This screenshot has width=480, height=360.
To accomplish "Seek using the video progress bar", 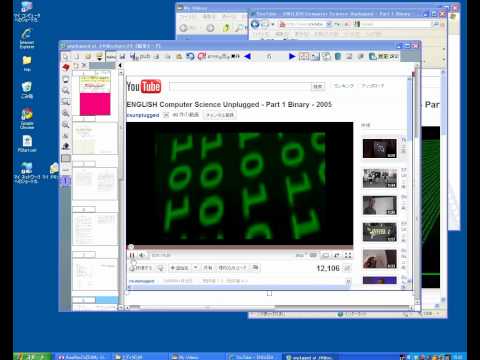I will (239, 247).
